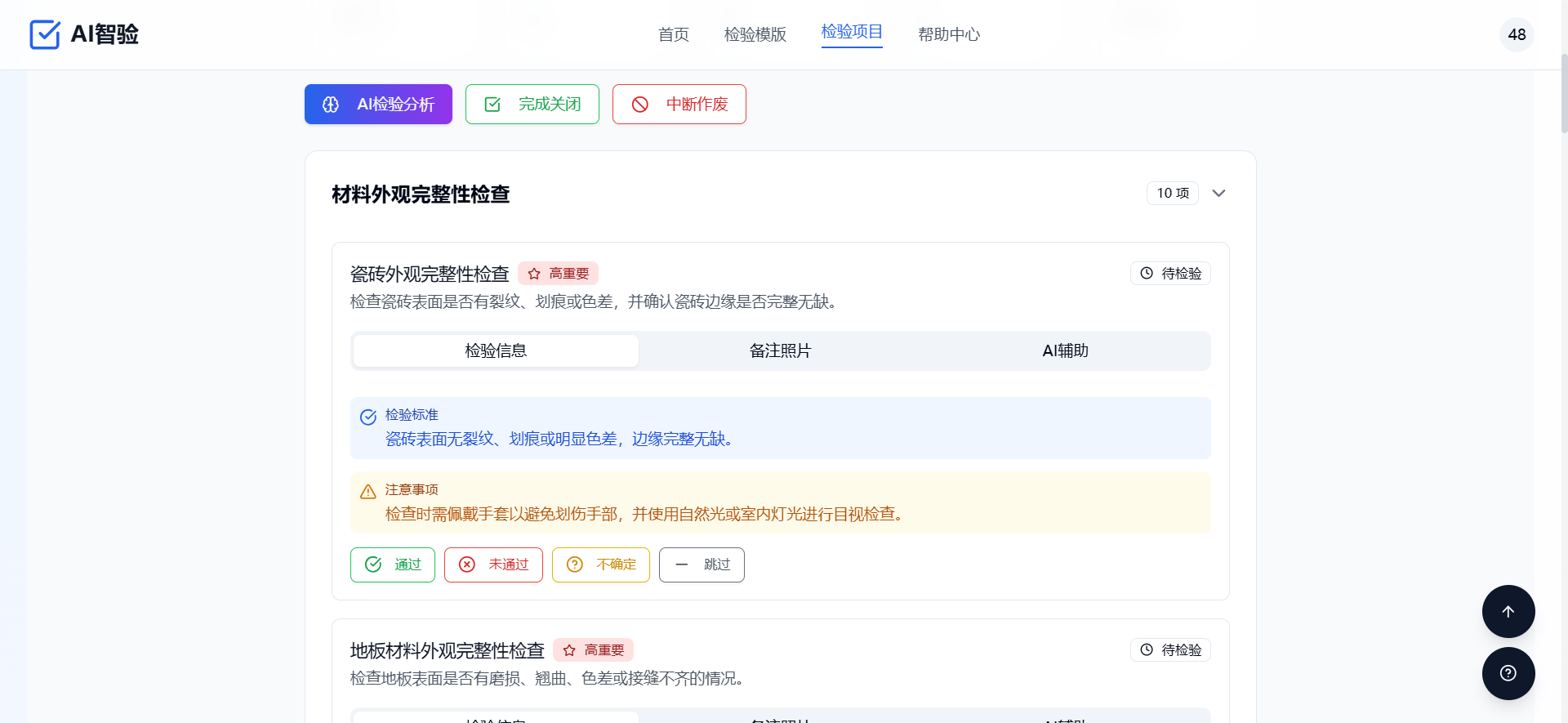Open help via the question mark button
This screenshot has height=723, width=1568.
[1508, 673]
